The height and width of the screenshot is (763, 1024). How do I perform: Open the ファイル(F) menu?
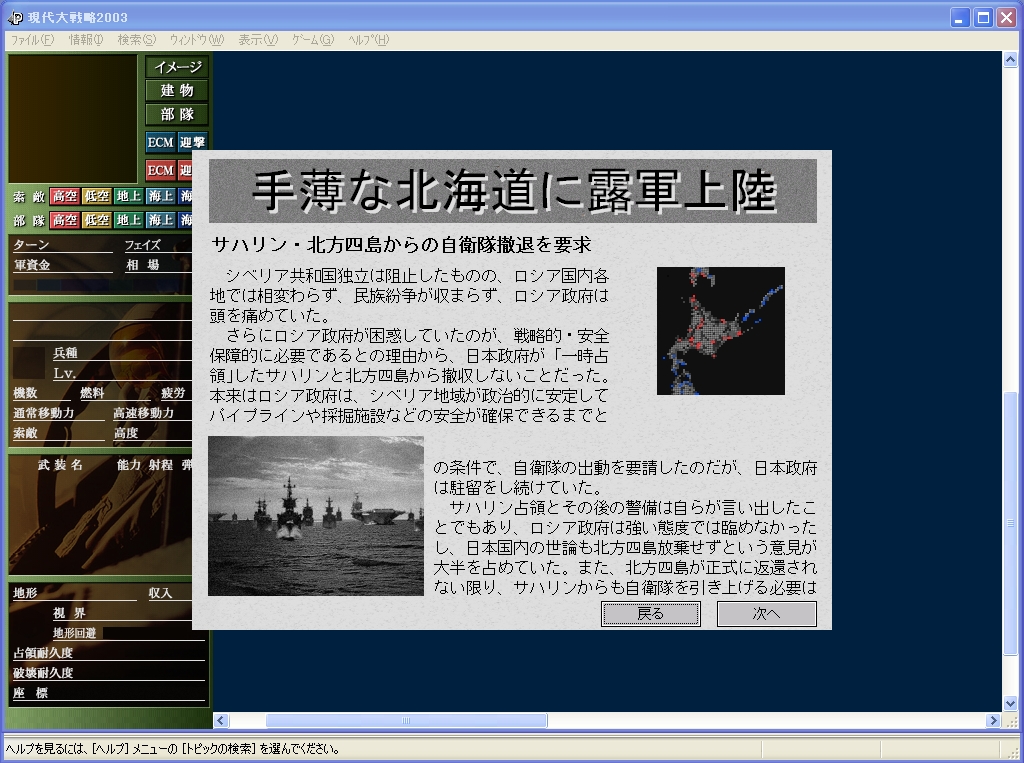[31, 40]
